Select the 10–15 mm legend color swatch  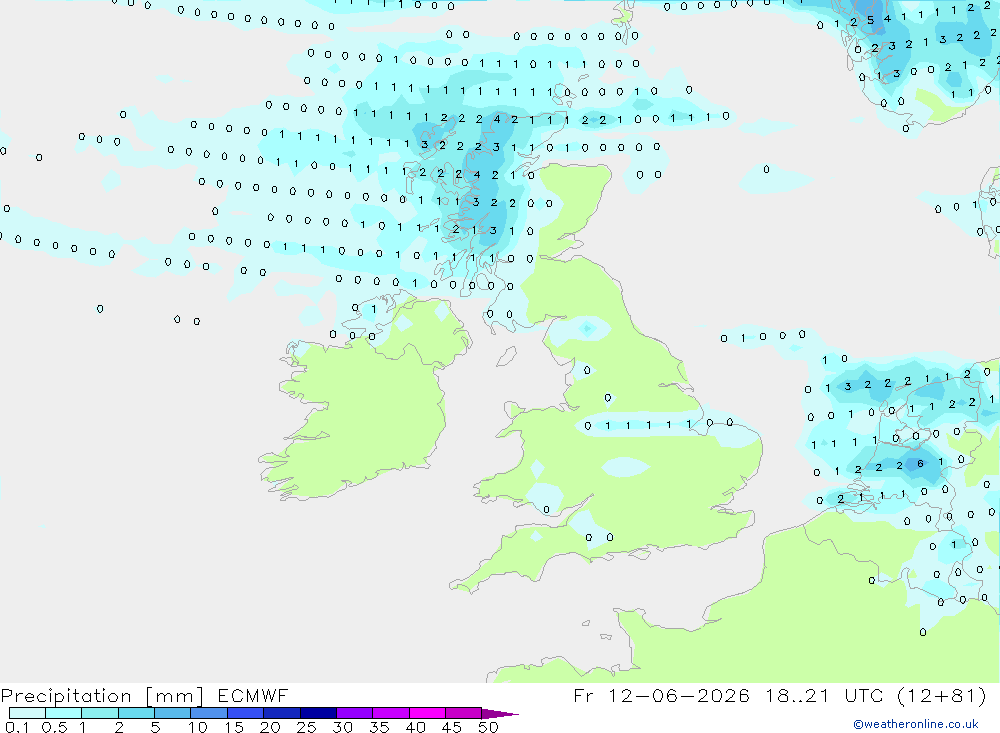point(209,713)
